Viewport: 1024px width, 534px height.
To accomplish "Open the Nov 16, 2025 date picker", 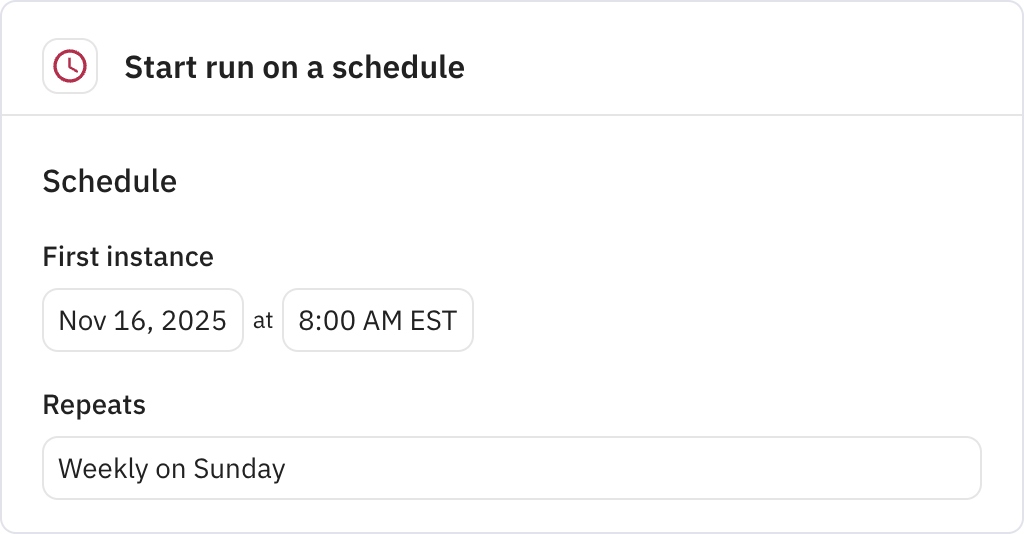I will click(x=143, y=320).
